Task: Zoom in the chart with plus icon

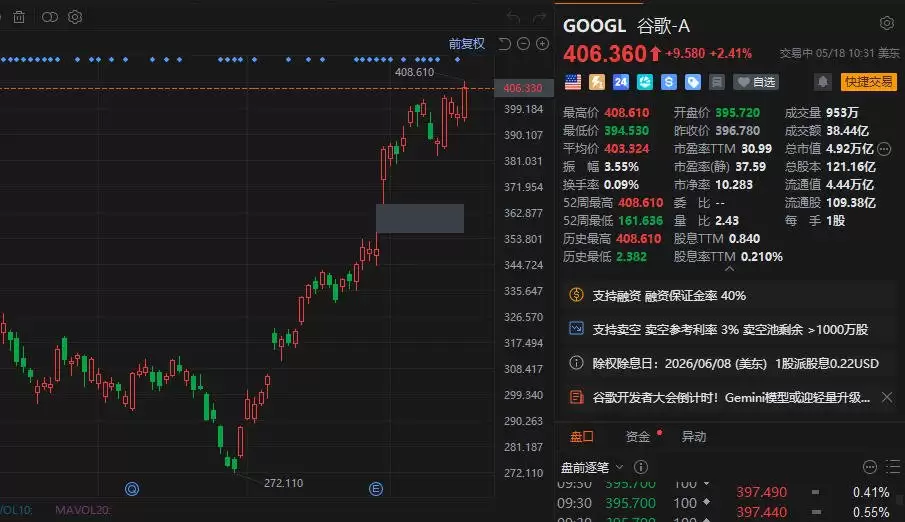Action: [x=543, y=44]
